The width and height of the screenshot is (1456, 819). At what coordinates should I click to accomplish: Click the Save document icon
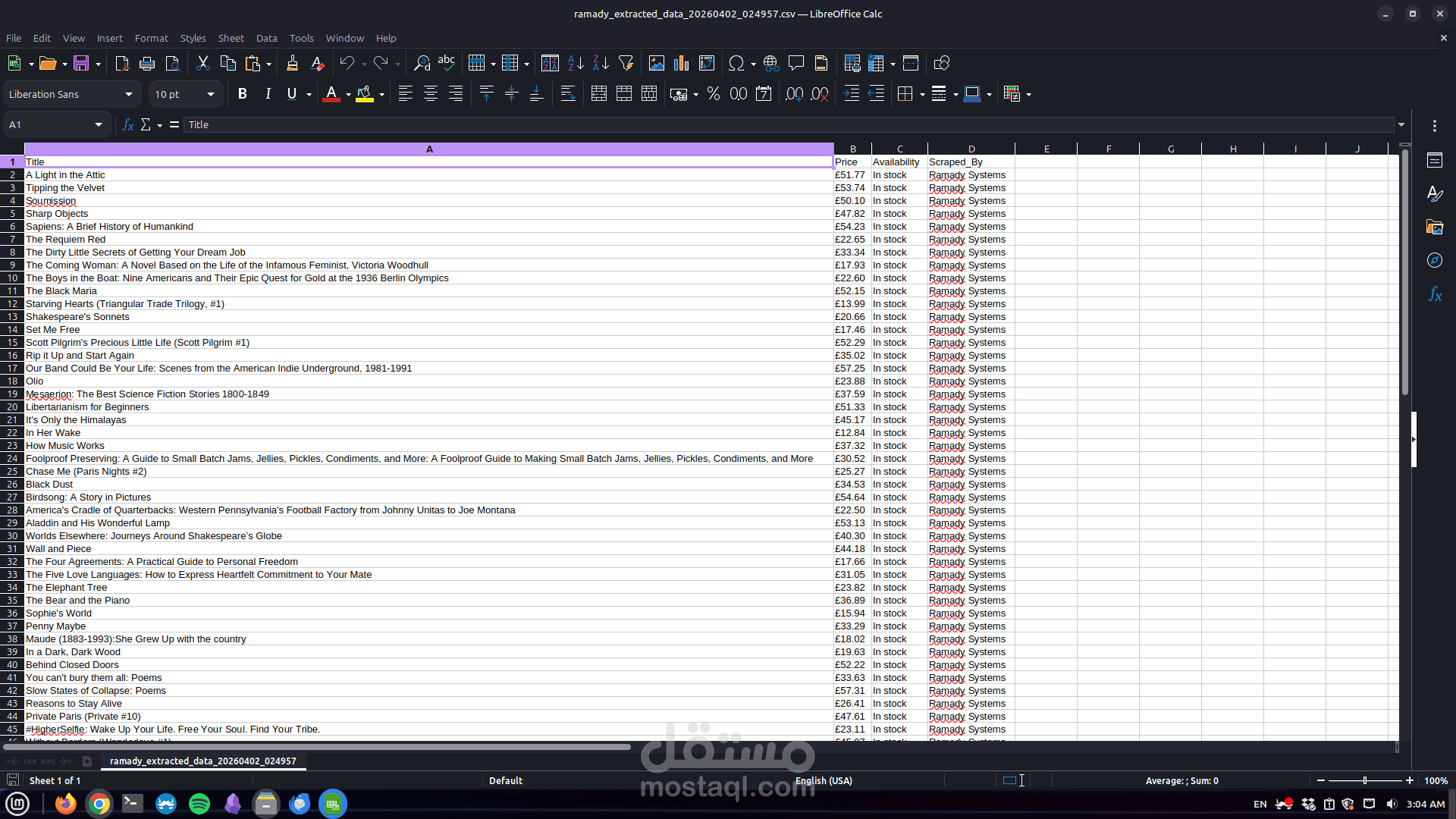[x=80, y=64]
